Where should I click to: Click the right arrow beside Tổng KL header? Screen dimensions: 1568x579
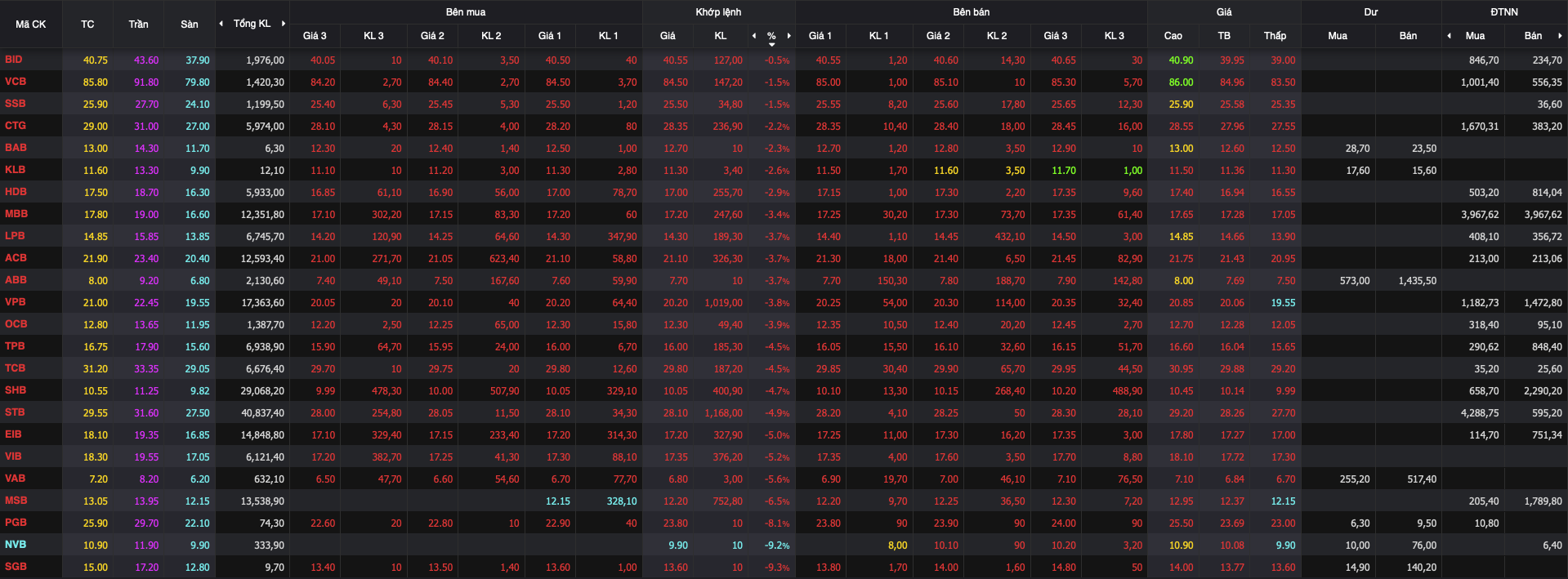tap(284, 24)
